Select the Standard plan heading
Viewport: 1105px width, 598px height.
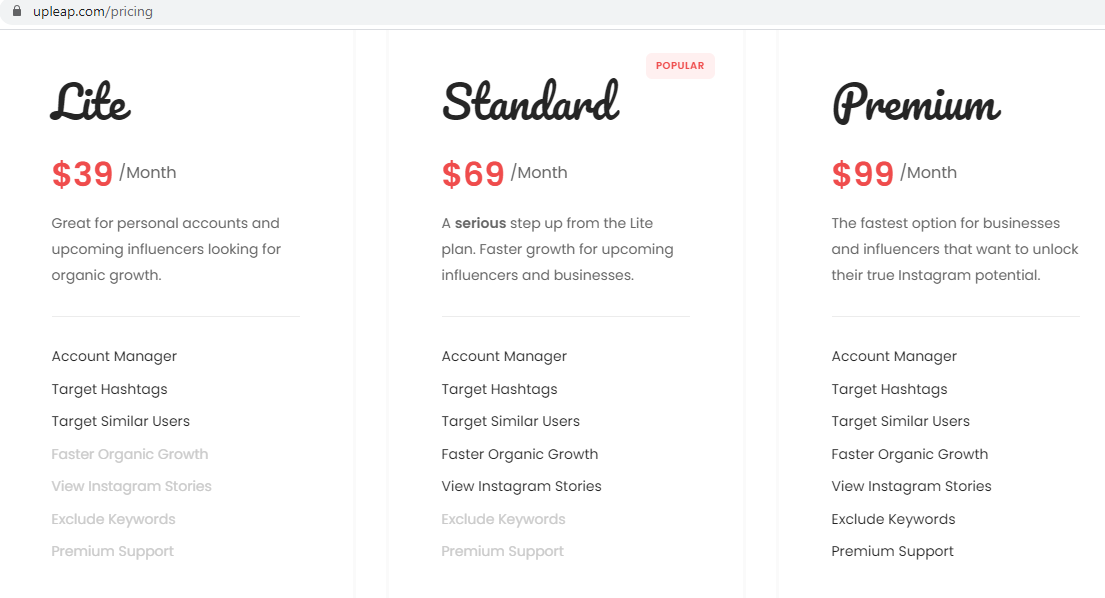(531, 101)
